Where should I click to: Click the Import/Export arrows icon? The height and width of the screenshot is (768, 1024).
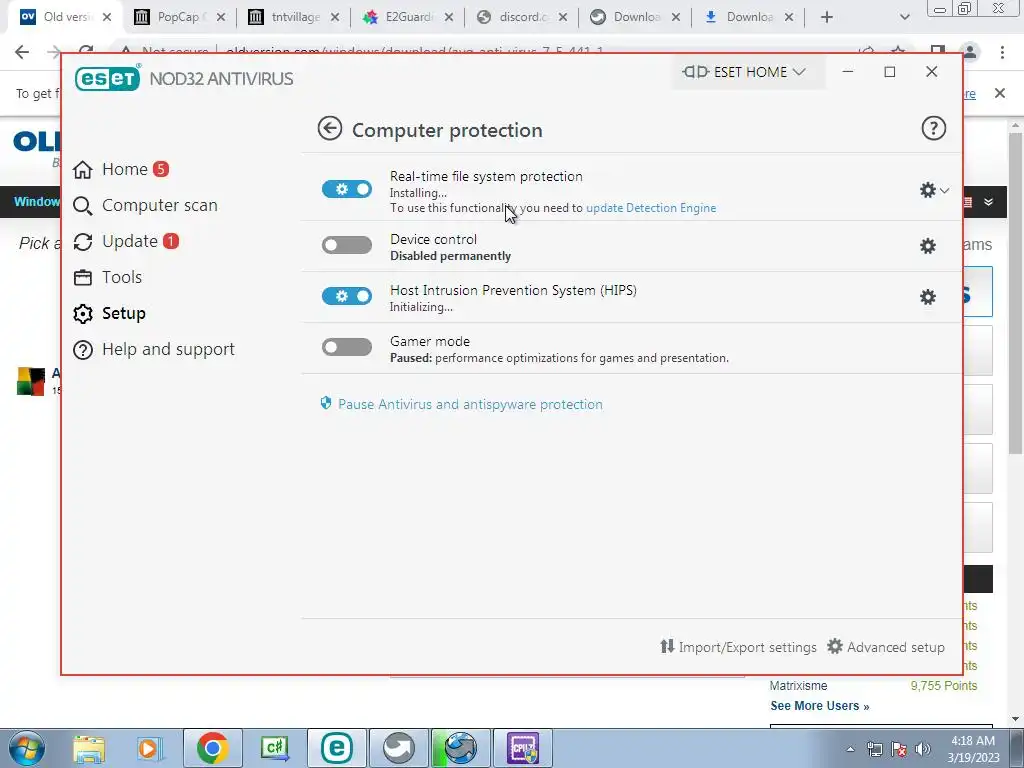pos(667,647)
